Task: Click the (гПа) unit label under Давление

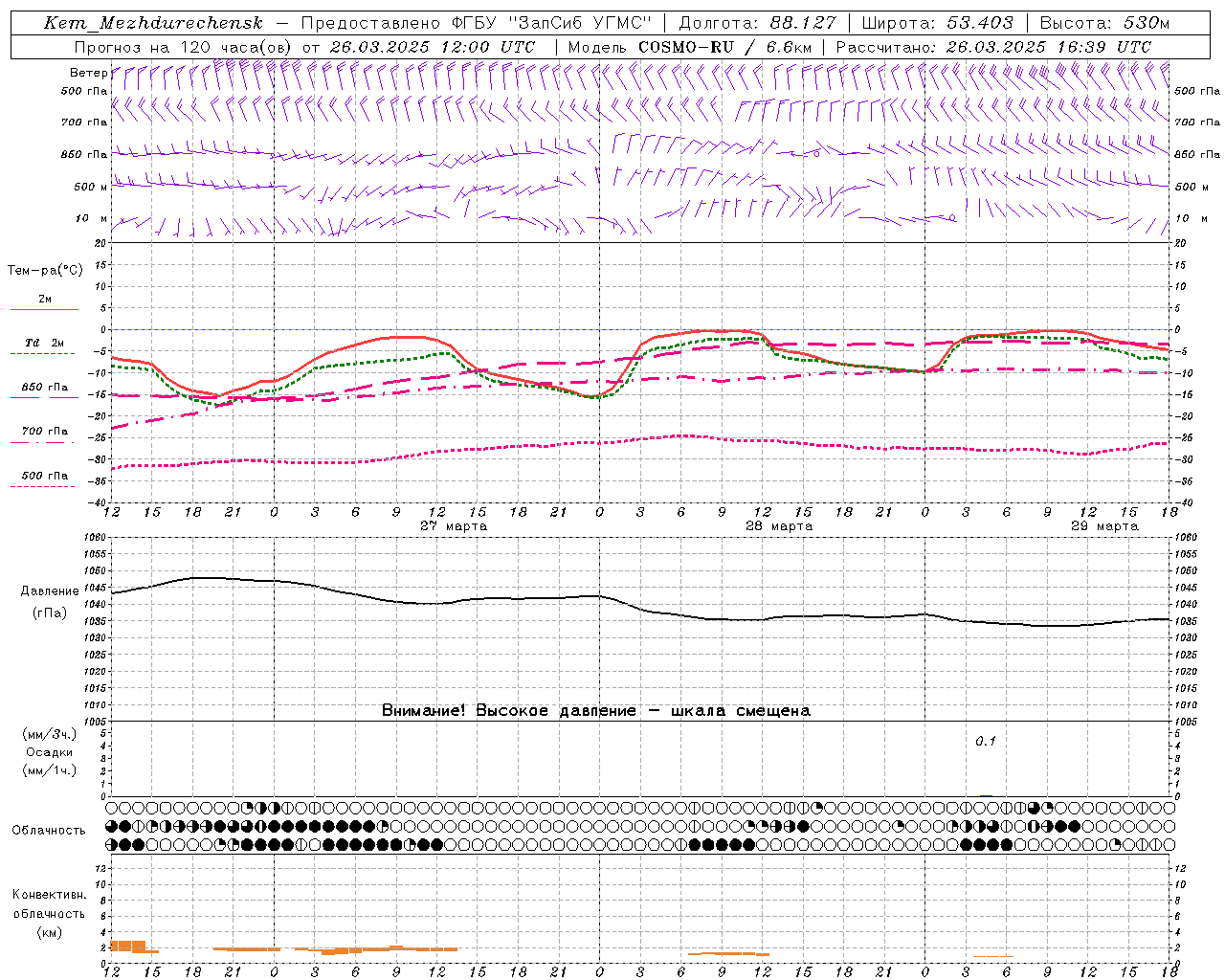Action: coord(50,613)
